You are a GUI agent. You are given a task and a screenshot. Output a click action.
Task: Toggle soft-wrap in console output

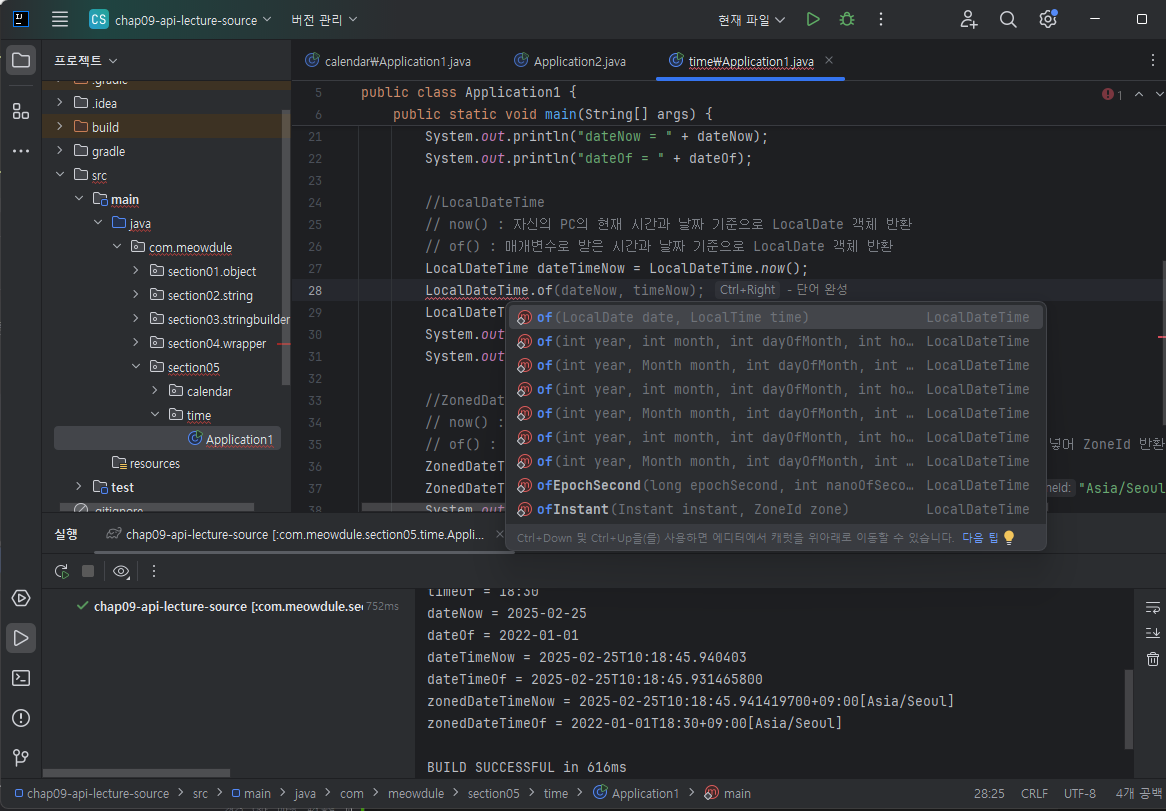click(1153, 607)
